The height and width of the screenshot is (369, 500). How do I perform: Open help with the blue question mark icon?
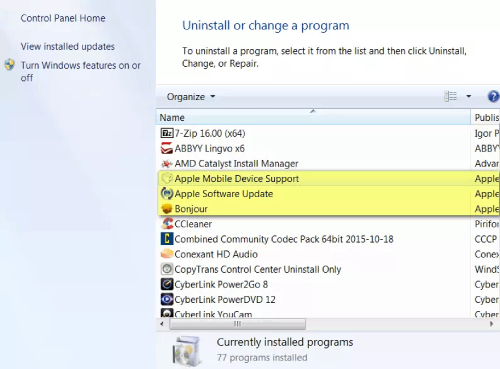click(x=494, y=97)
